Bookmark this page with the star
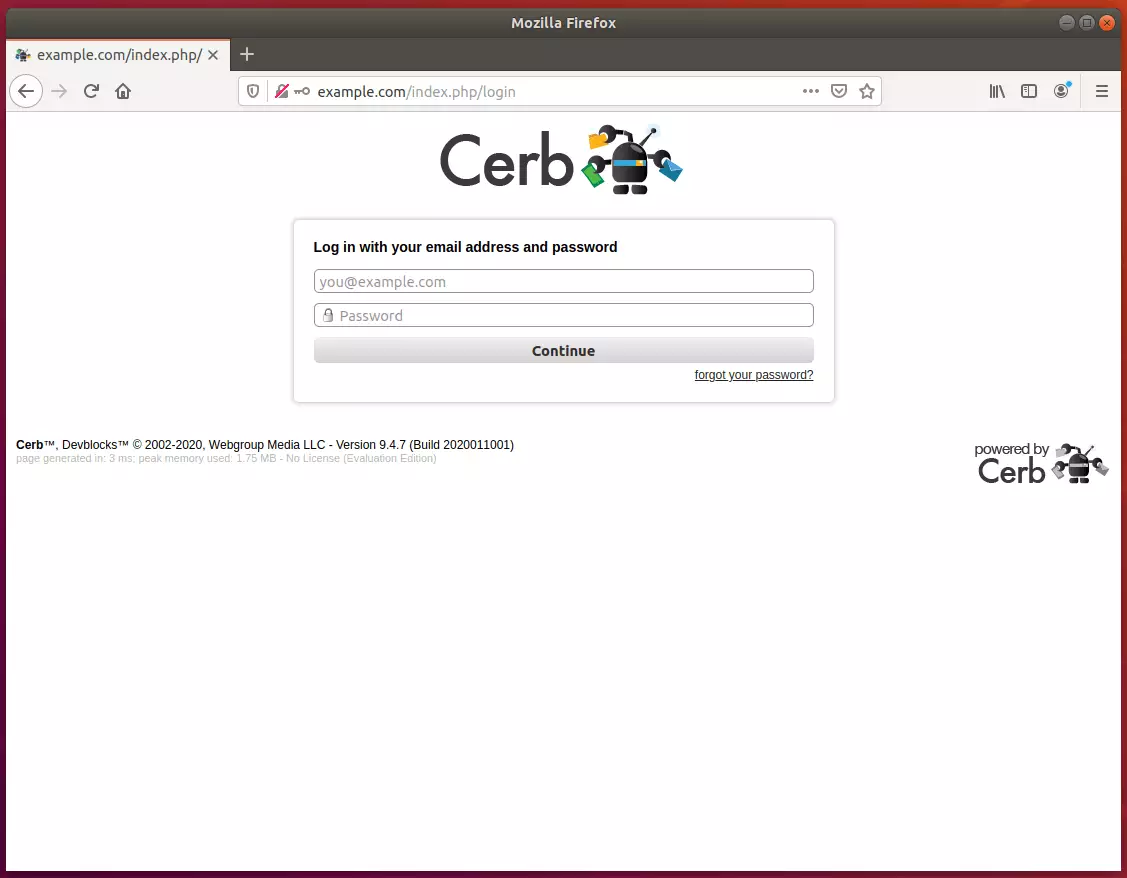 pos(867,91)
